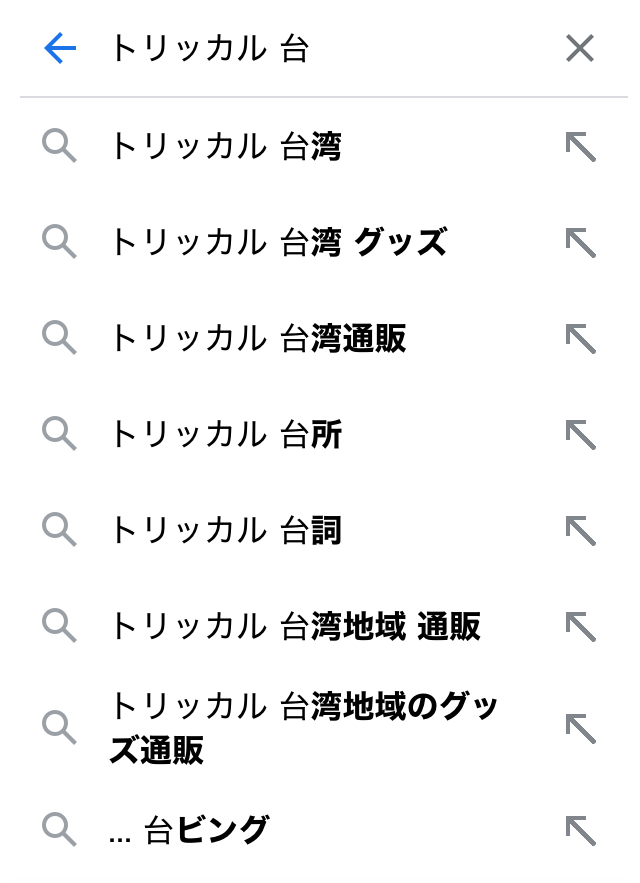The image size is (640, 883).
Task: Insert 台湾 suggestion using its arrow icon
Action: click(x=580, y=147)
